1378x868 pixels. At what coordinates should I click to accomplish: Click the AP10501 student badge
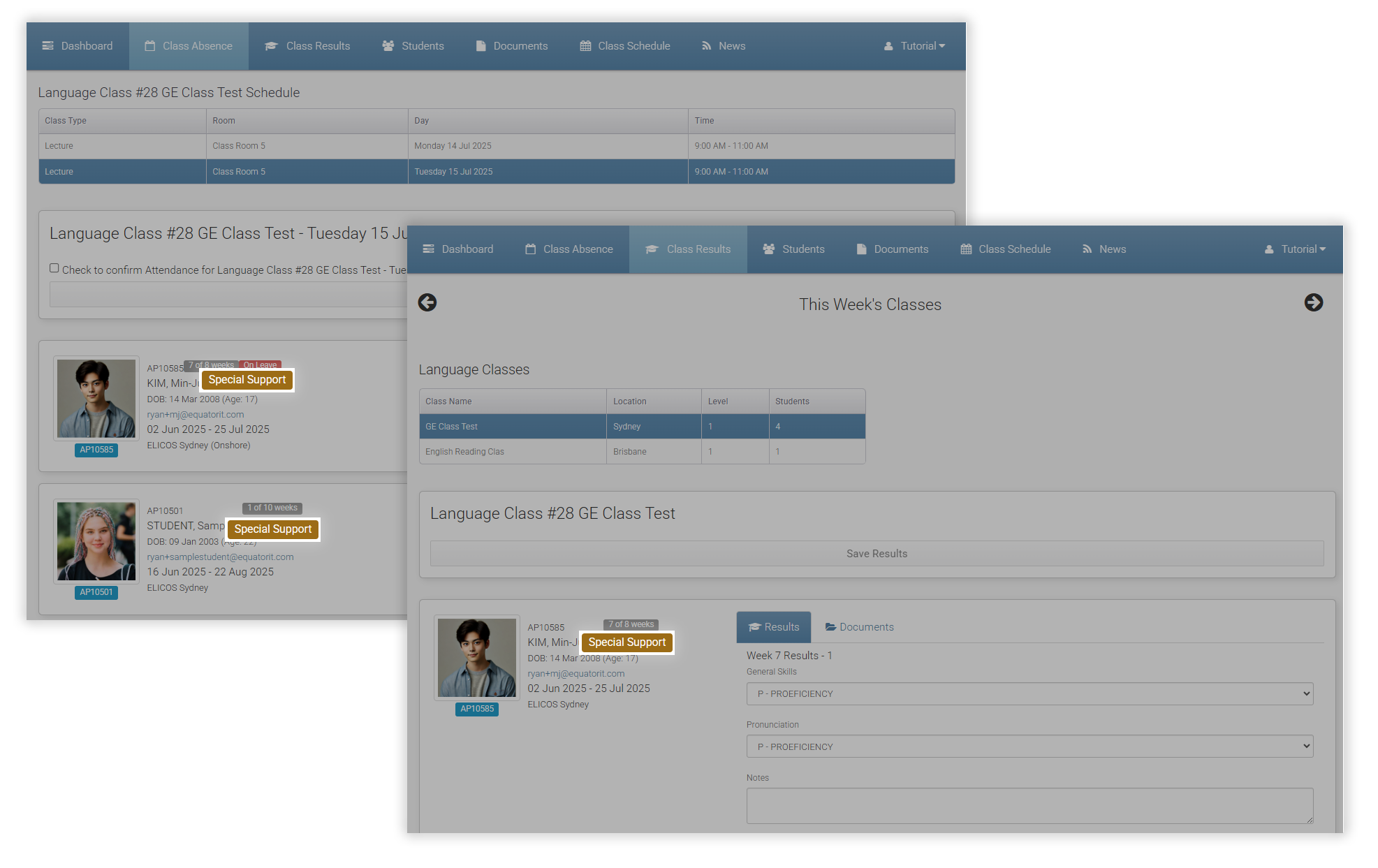(x=96, y=592)
